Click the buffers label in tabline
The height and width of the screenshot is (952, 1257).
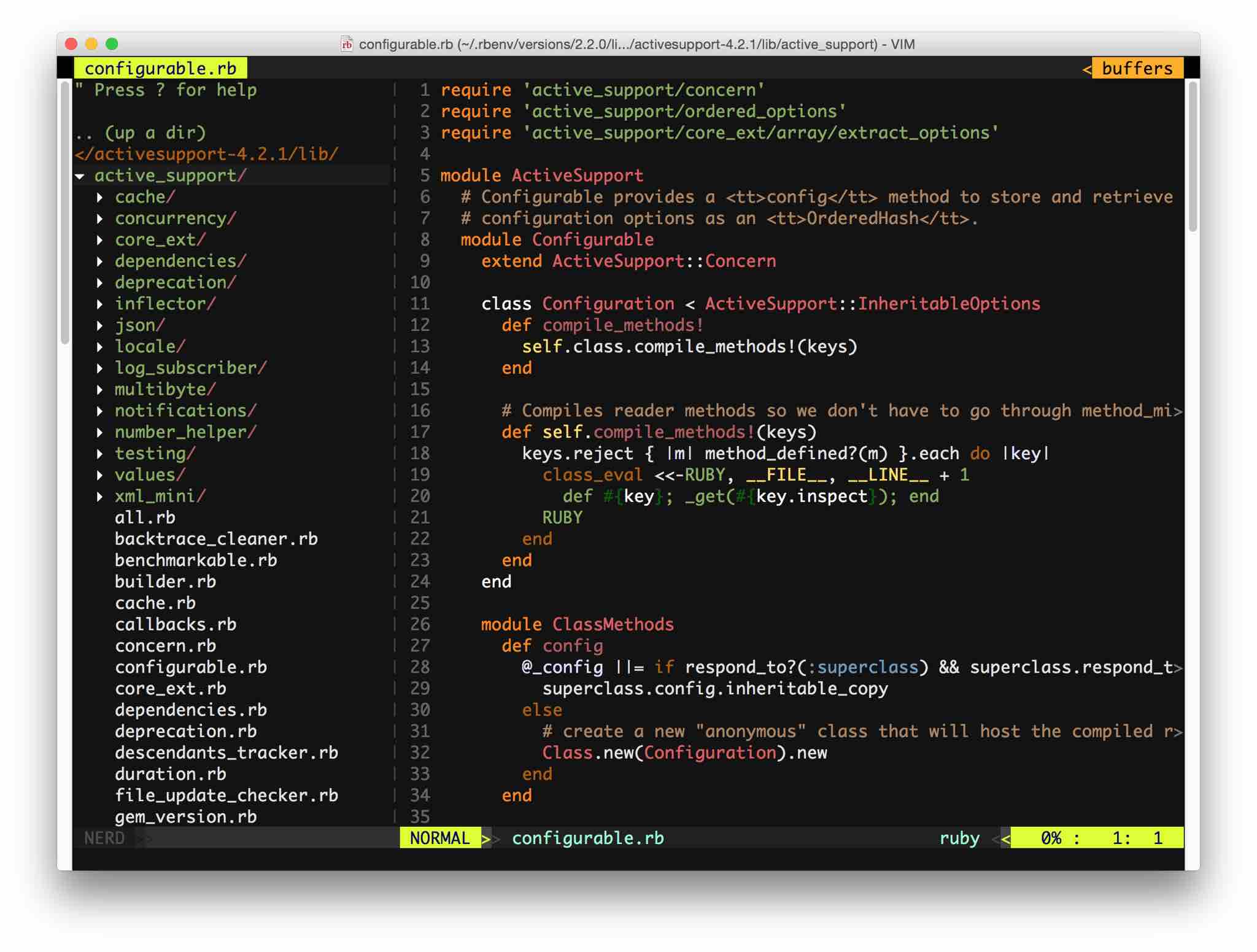pyautogui.click(x=1137, y=68)
